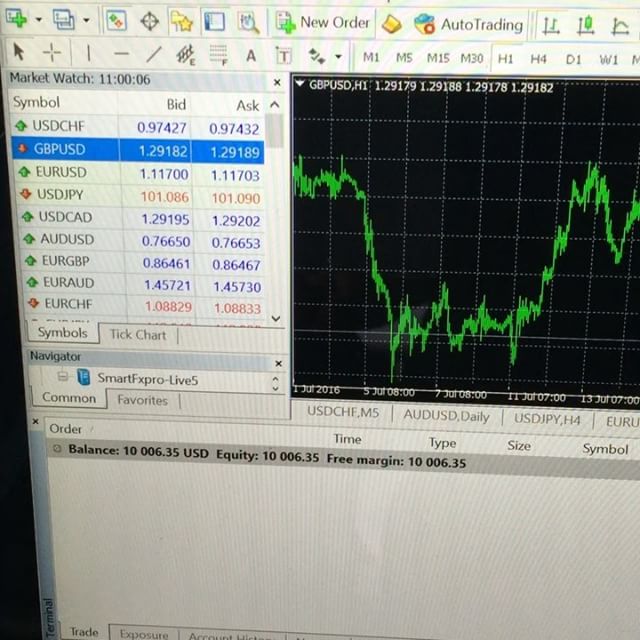Select the trendline tool
The width and height of the screenshot is (640, 640).
tap(154, 54)
